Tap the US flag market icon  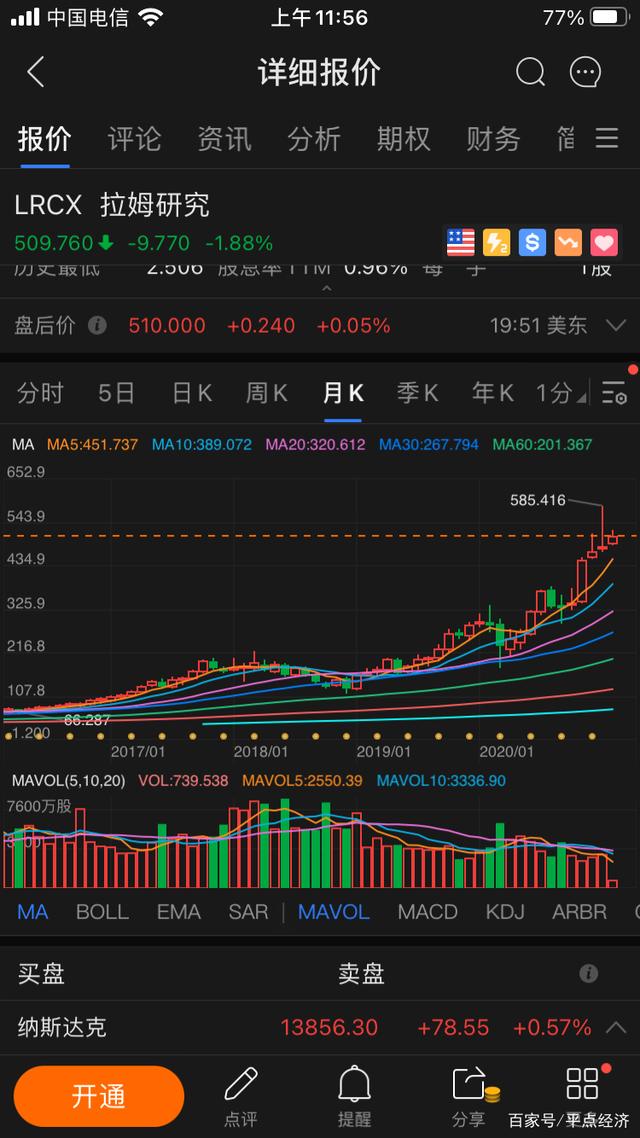(x=461, y=242)
